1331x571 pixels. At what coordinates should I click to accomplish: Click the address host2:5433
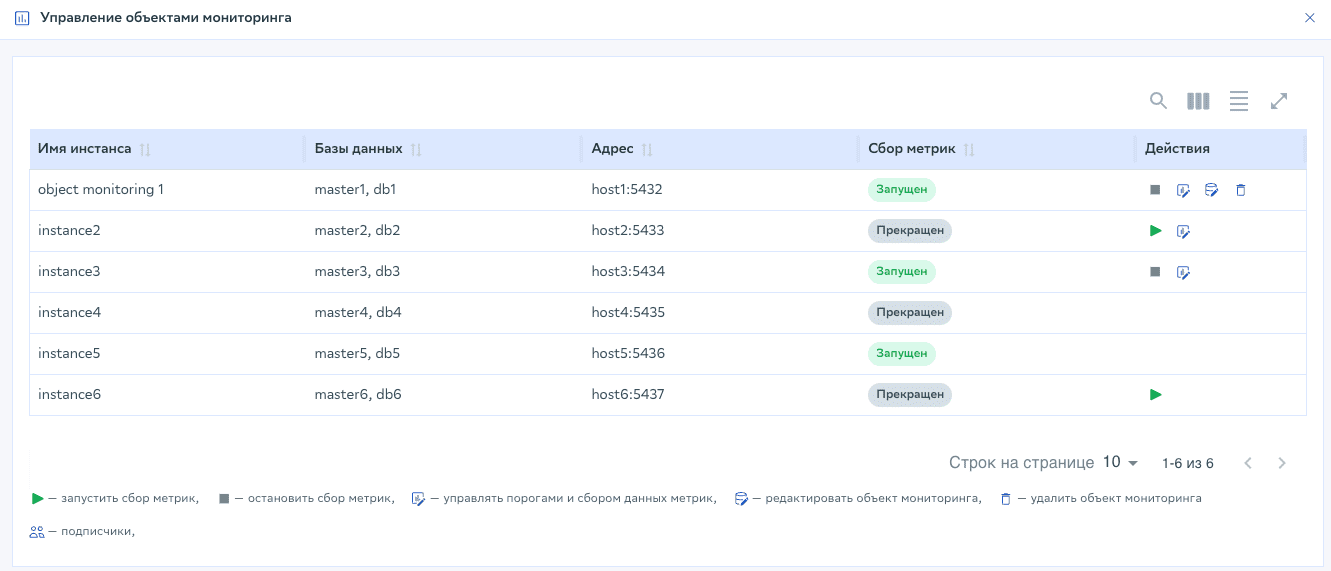tap(628, 230)
